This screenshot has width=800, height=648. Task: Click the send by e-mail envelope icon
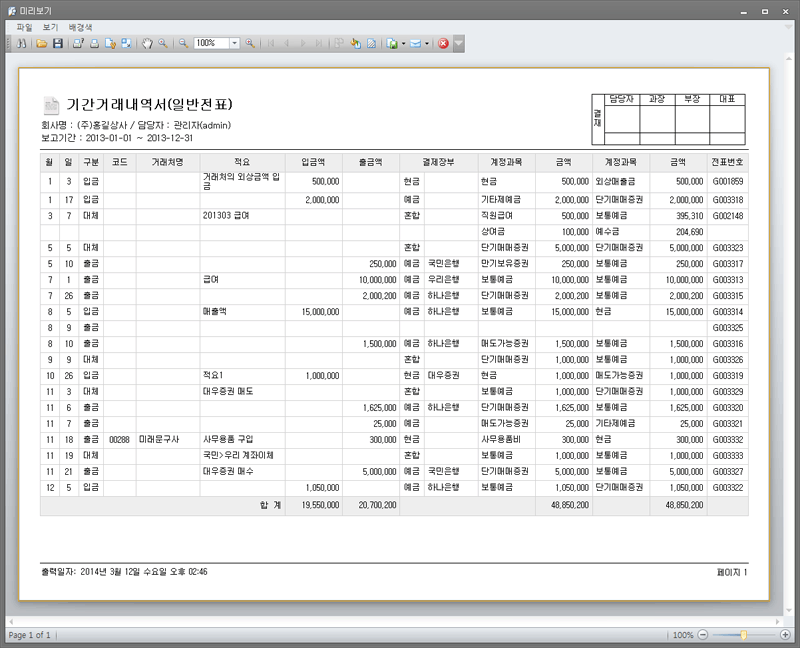pos(415,43)
